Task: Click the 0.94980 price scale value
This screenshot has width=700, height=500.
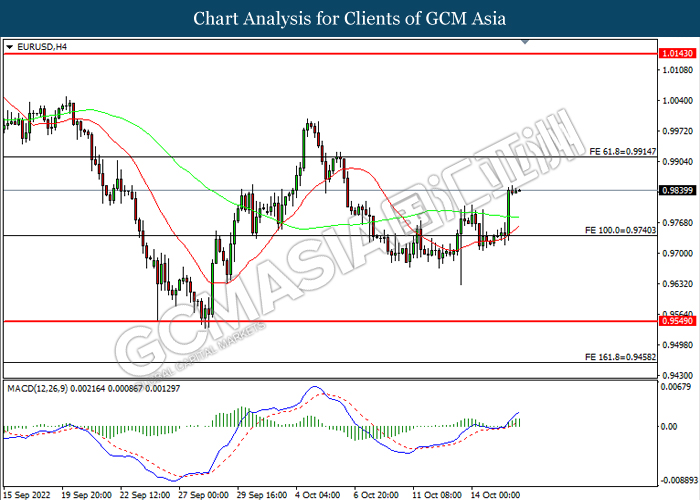Action: [x=678, y=345]
